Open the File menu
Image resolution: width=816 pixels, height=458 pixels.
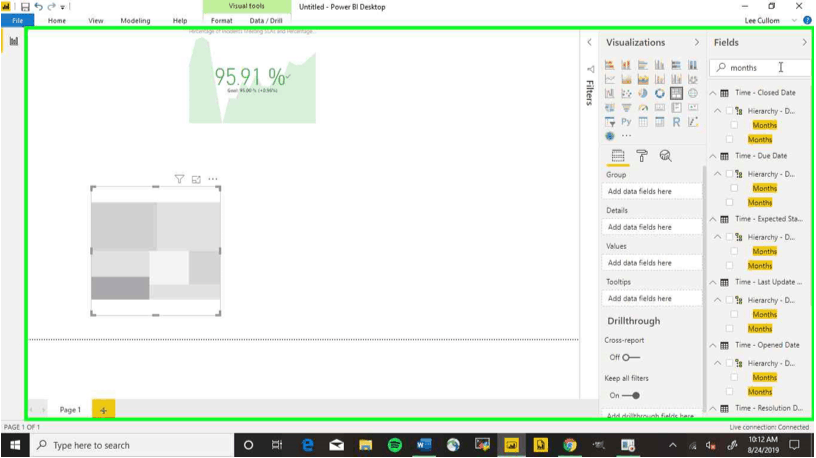18,20
